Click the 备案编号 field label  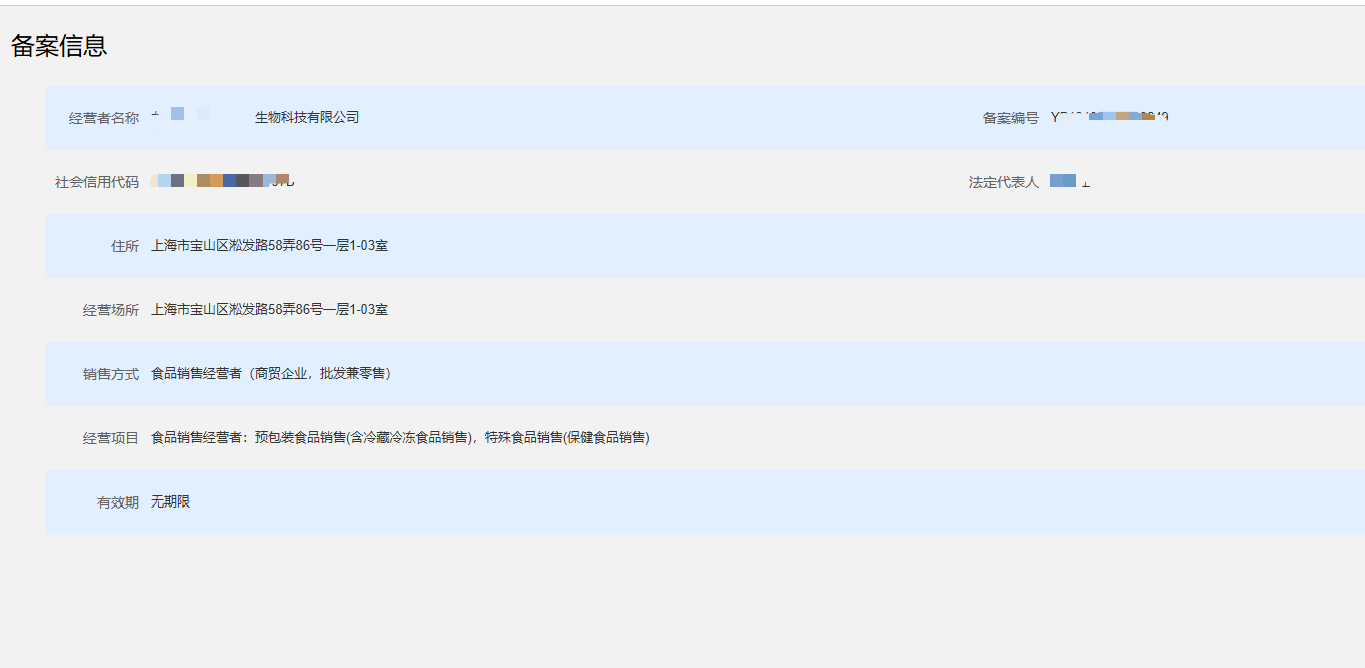(1010, 118)
